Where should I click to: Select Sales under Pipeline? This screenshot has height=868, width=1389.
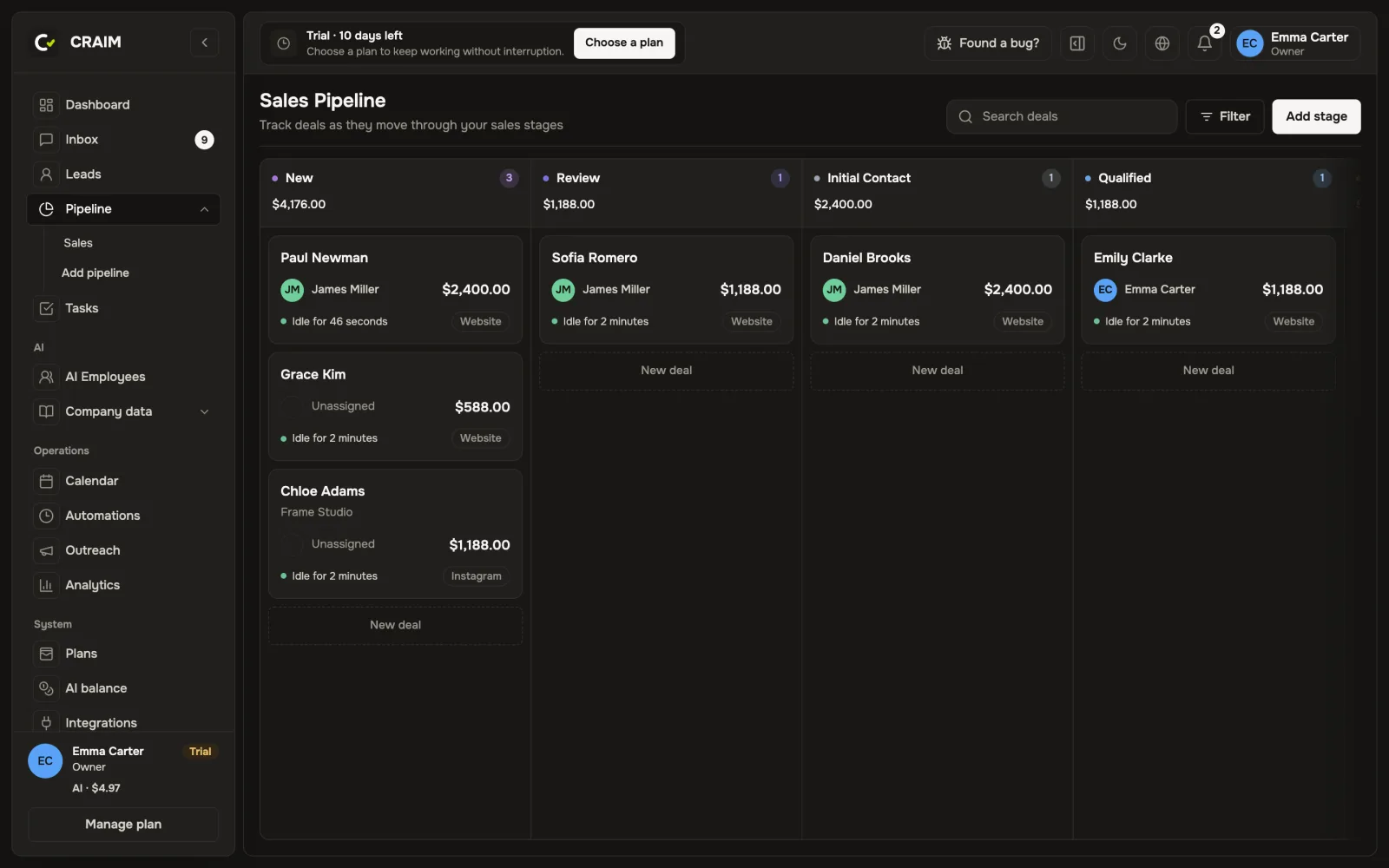pyautogui.click(x=78, y=243)
